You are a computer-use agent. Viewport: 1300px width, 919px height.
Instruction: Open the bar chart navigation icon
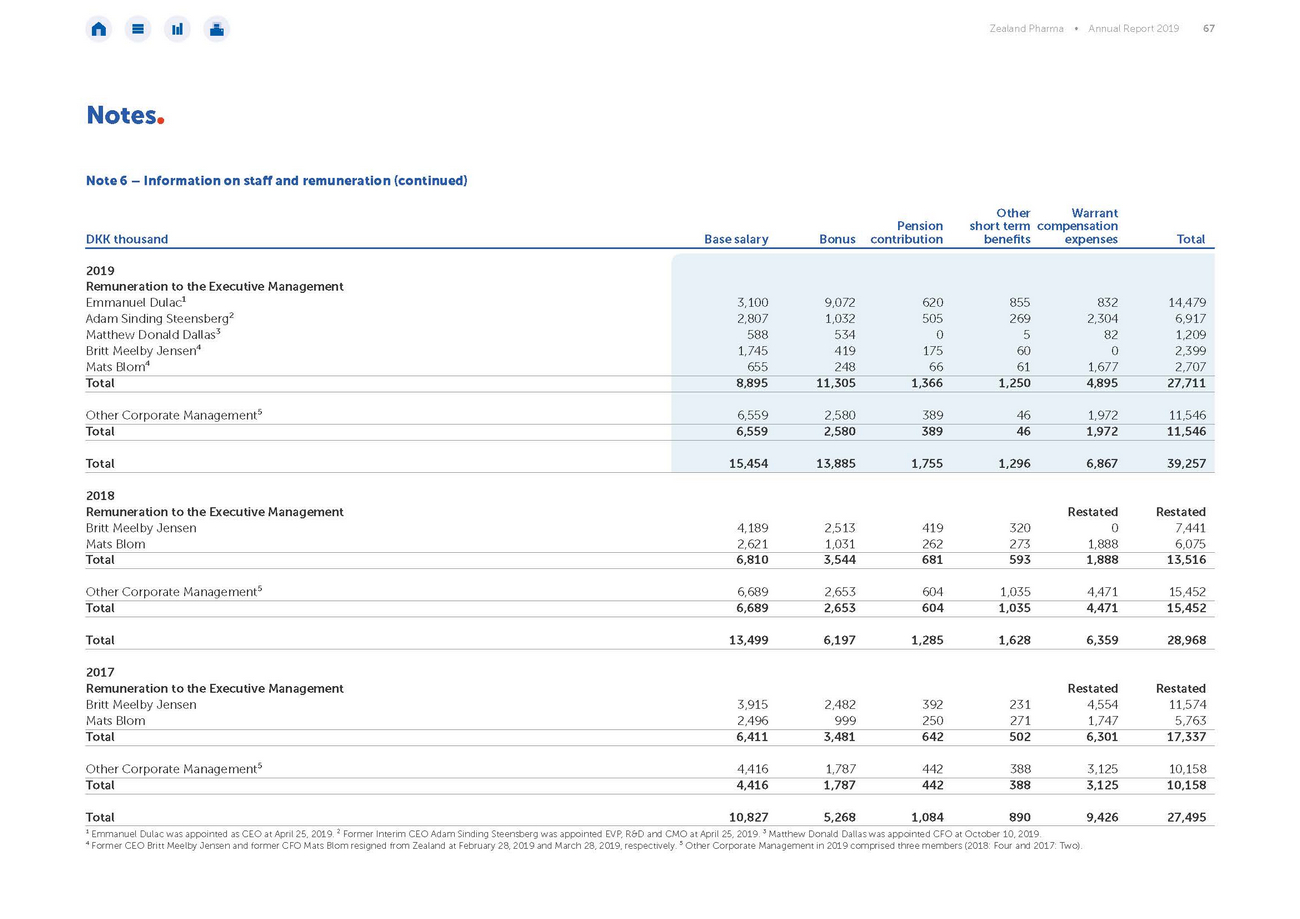coord(177,29)
